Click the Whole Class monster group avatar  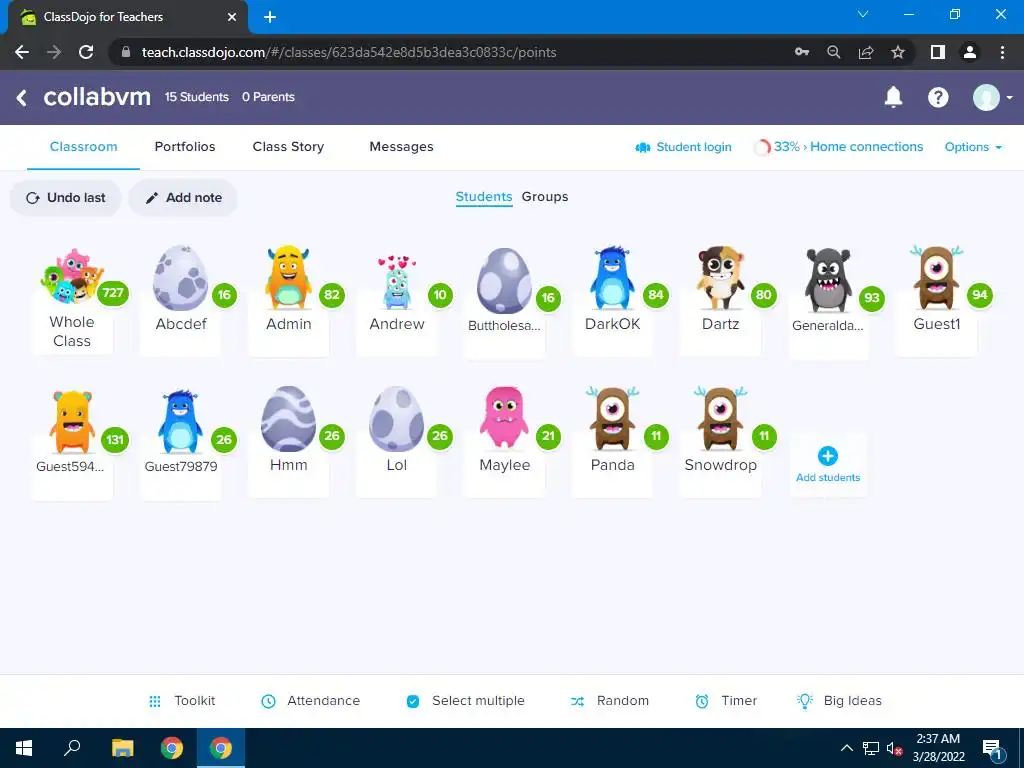tap(71, 276)
